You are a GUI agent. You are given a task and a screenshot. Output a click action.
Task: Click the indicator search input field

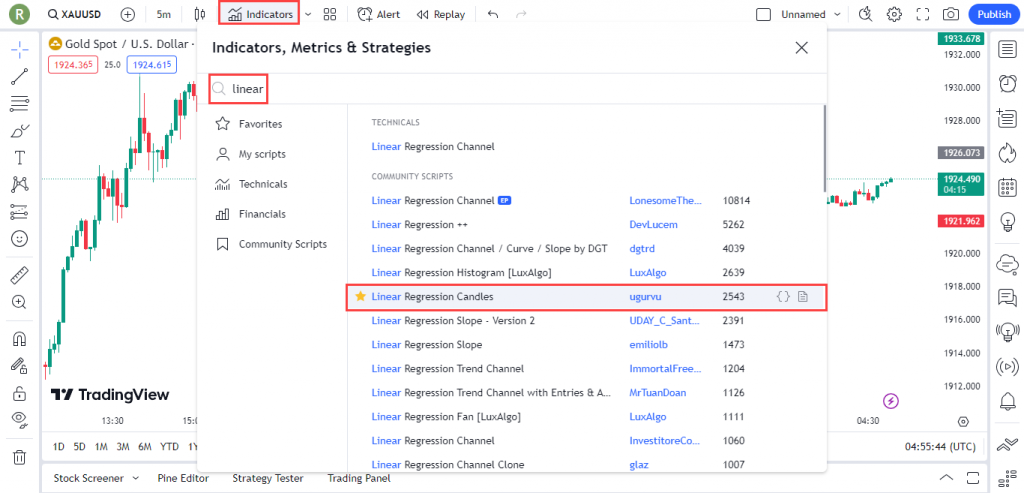point(511,89)
